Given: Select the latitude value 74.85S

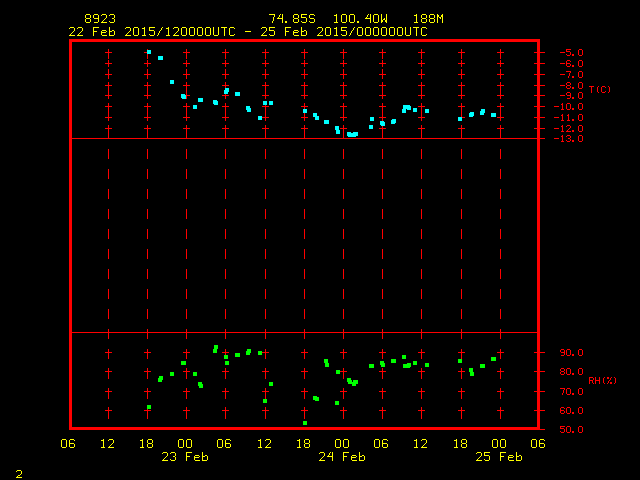Looking at the screenshot, I should [x=292, y=19].
